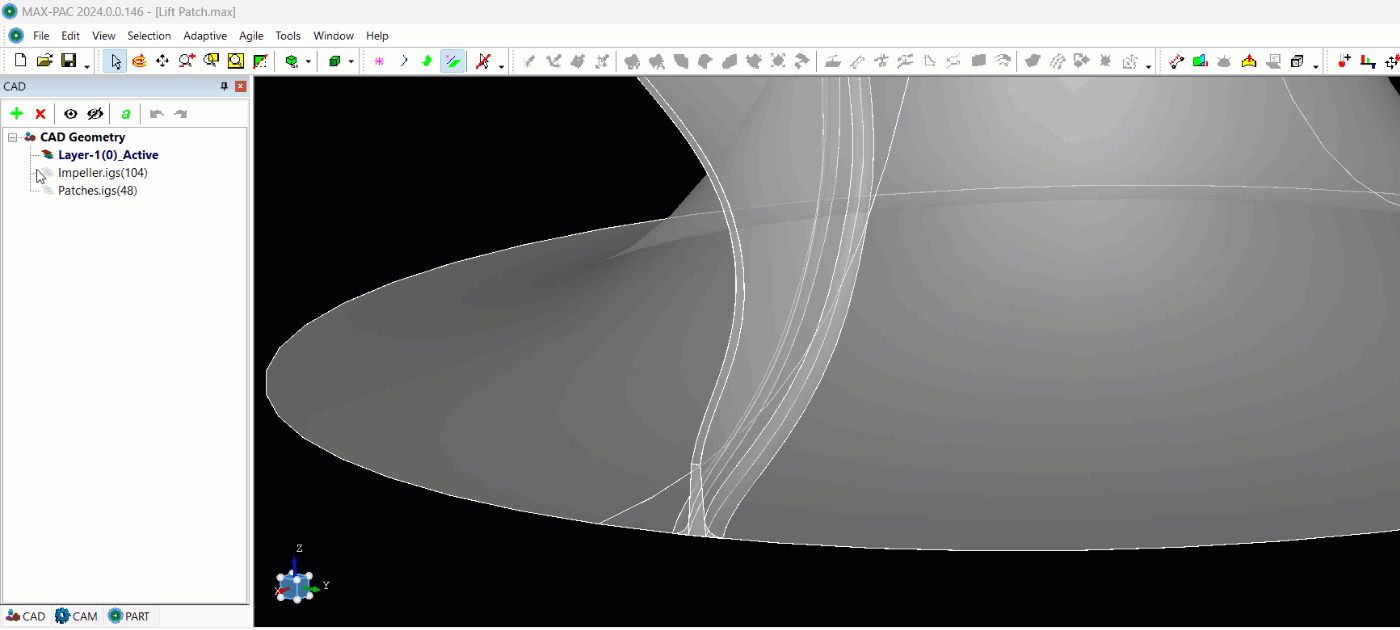Screen dimensions: 1400x630
Task: Hide using the crossed-out eye icon
Action: pos(95,114)
